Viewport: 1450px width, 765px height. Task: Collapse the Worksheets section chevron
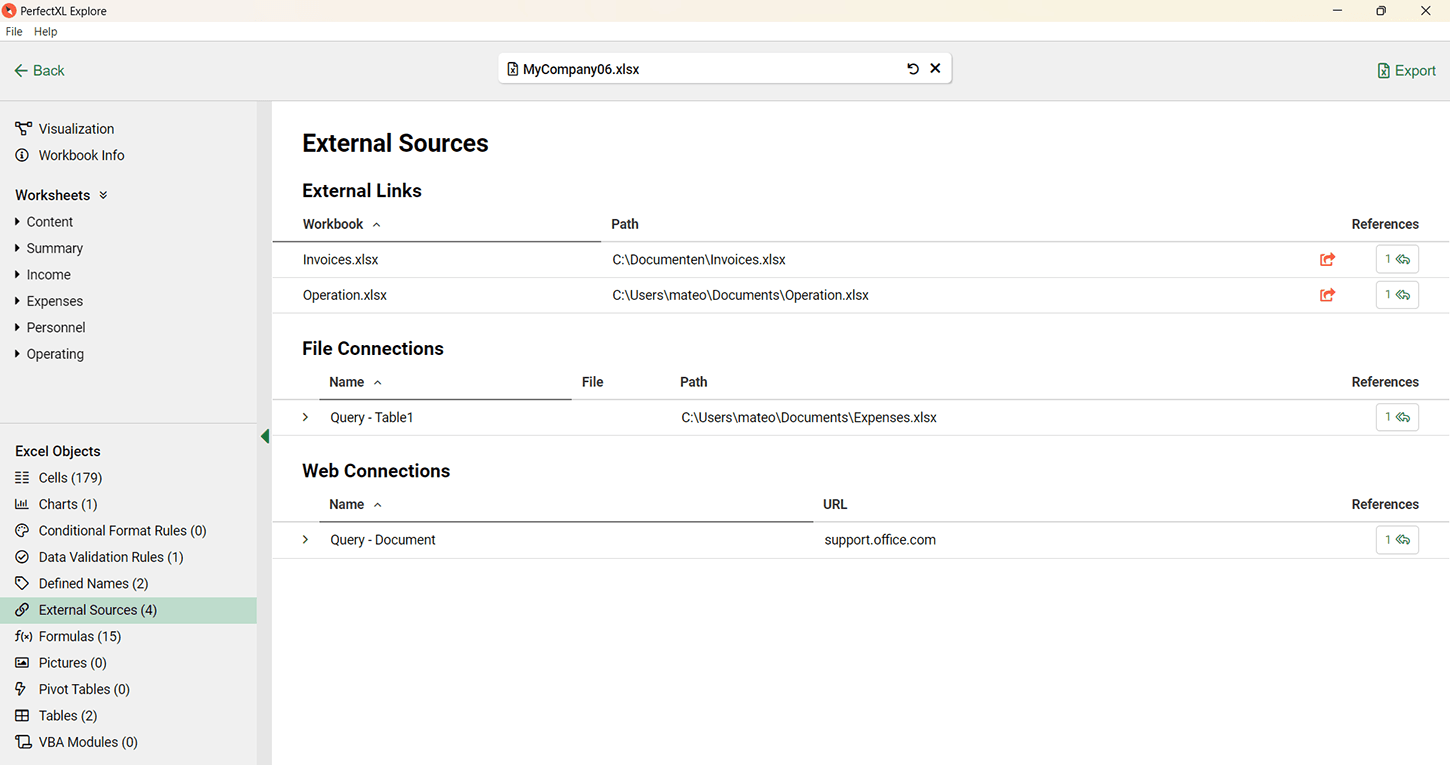pyautogui.click(x=103, y=195)
